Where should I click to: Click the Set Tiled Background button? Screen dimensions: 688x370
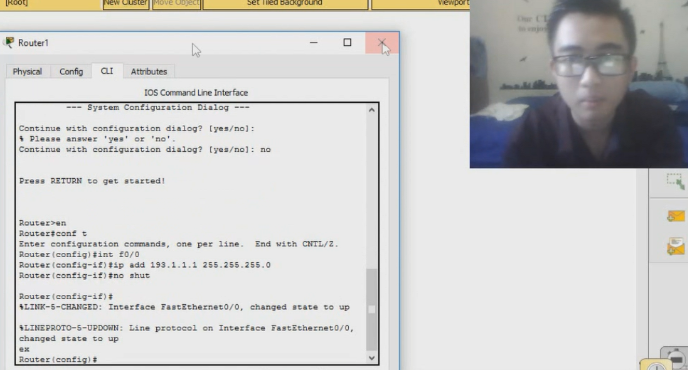[x=285, y=4]
